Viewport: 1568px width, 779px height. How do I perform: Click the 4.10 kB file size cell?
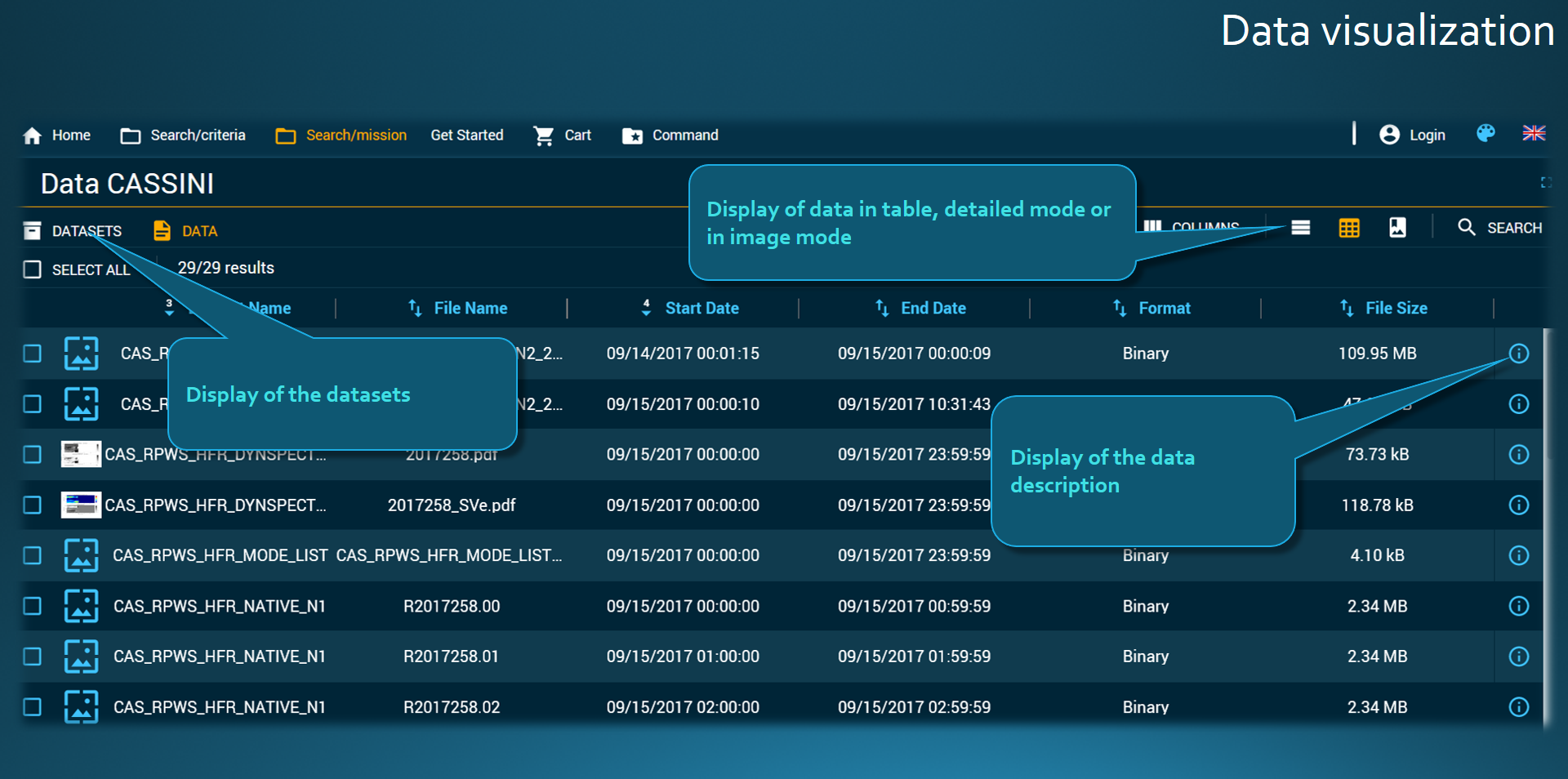1378,556
